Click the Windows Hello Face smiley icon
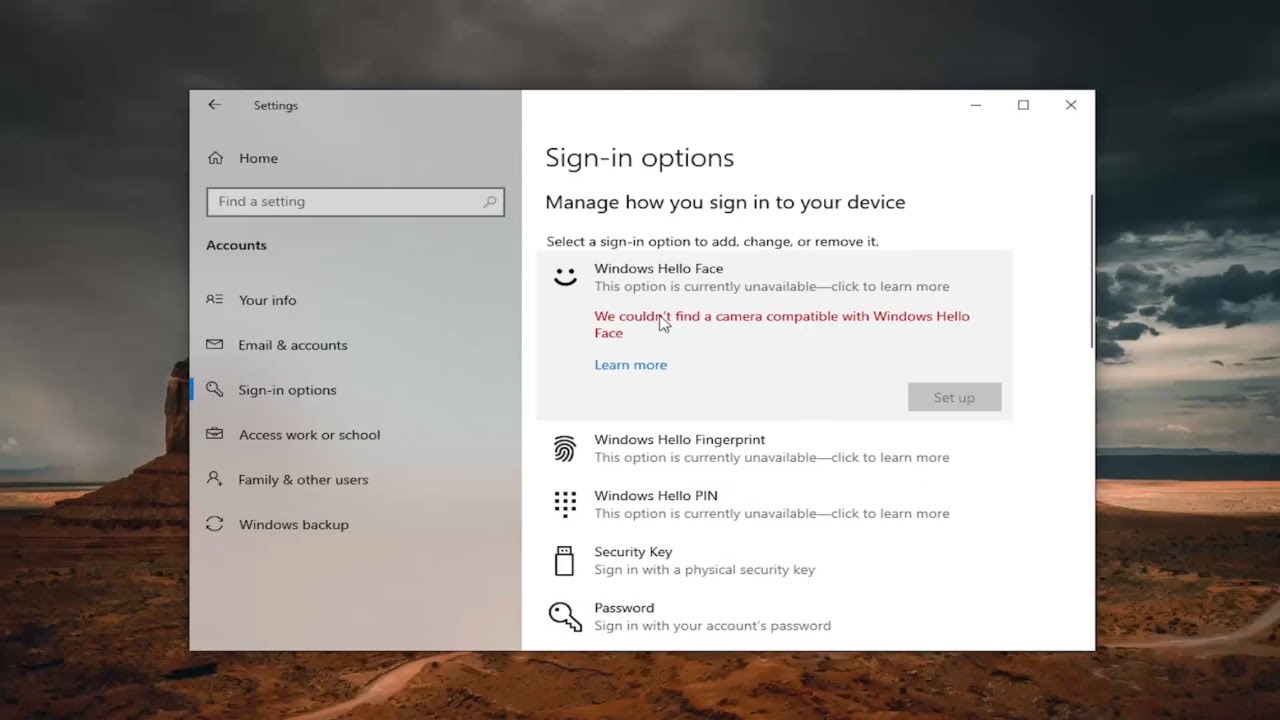Viewport: 1280px width, 720px height. 565,277
